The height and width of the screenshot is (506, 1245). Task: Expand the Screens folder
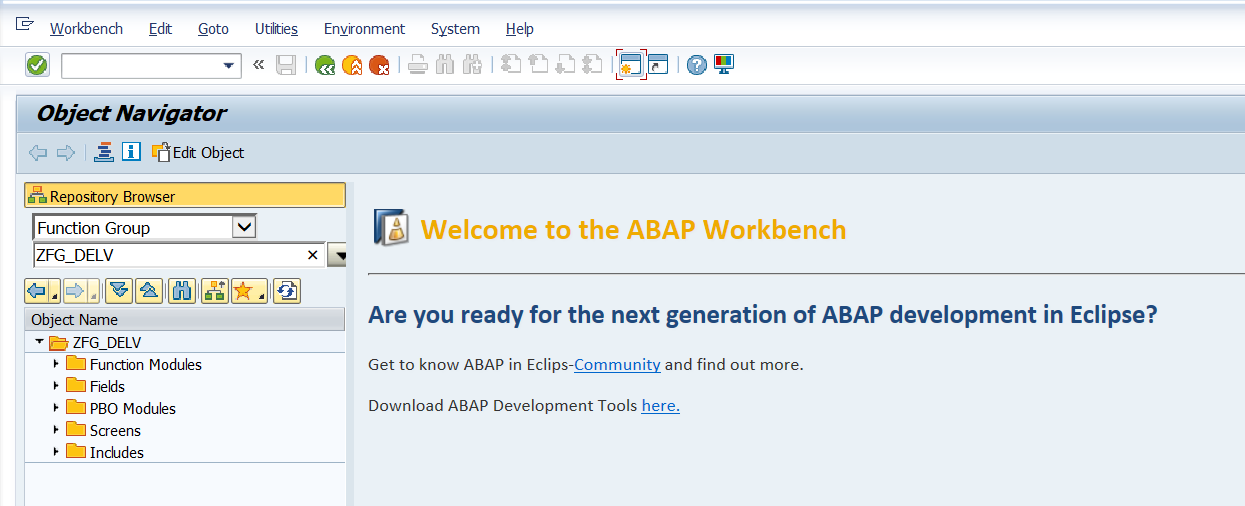[57, 430]
